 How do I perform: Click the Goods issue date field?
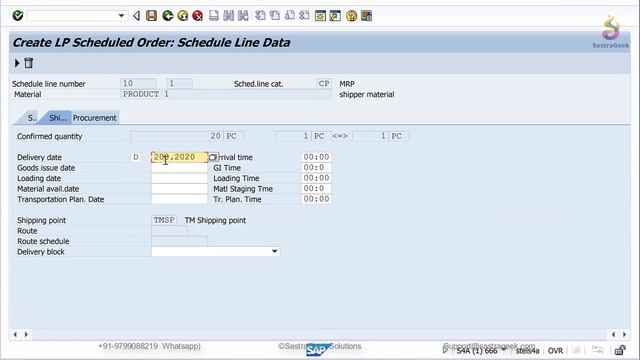(179, 168)
